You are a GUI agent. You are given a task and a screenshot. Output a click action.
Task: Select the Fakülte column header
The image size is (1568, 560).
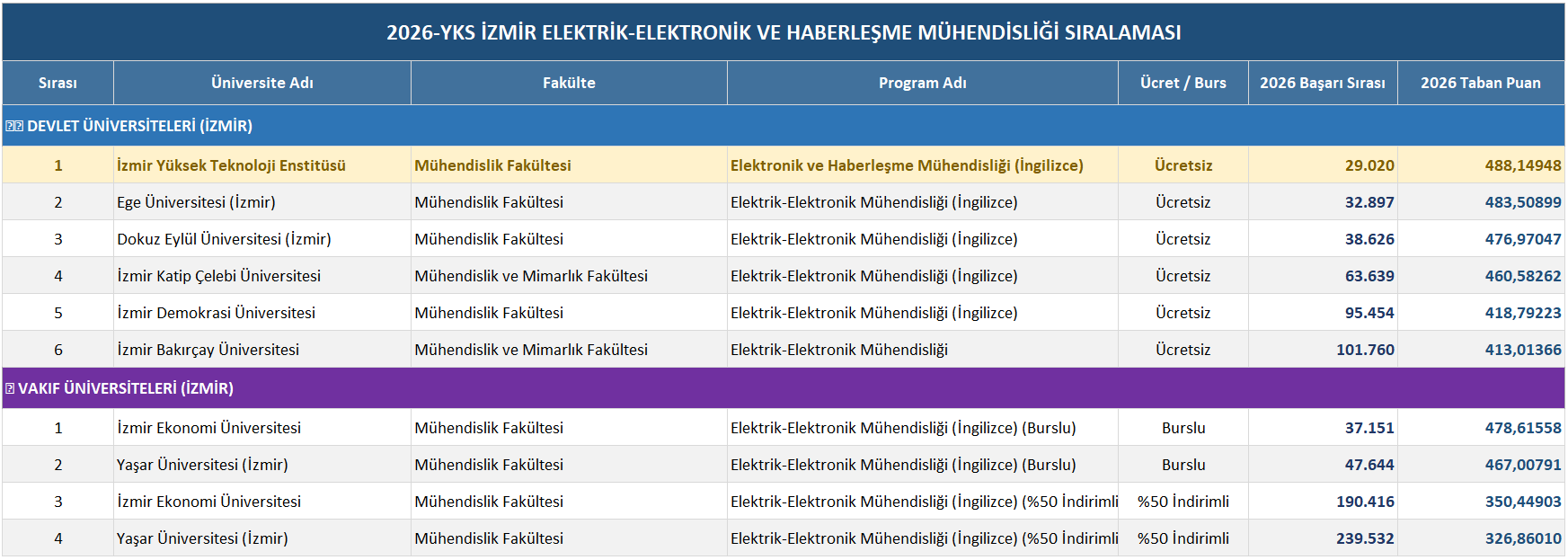click(x=569, y=83)
